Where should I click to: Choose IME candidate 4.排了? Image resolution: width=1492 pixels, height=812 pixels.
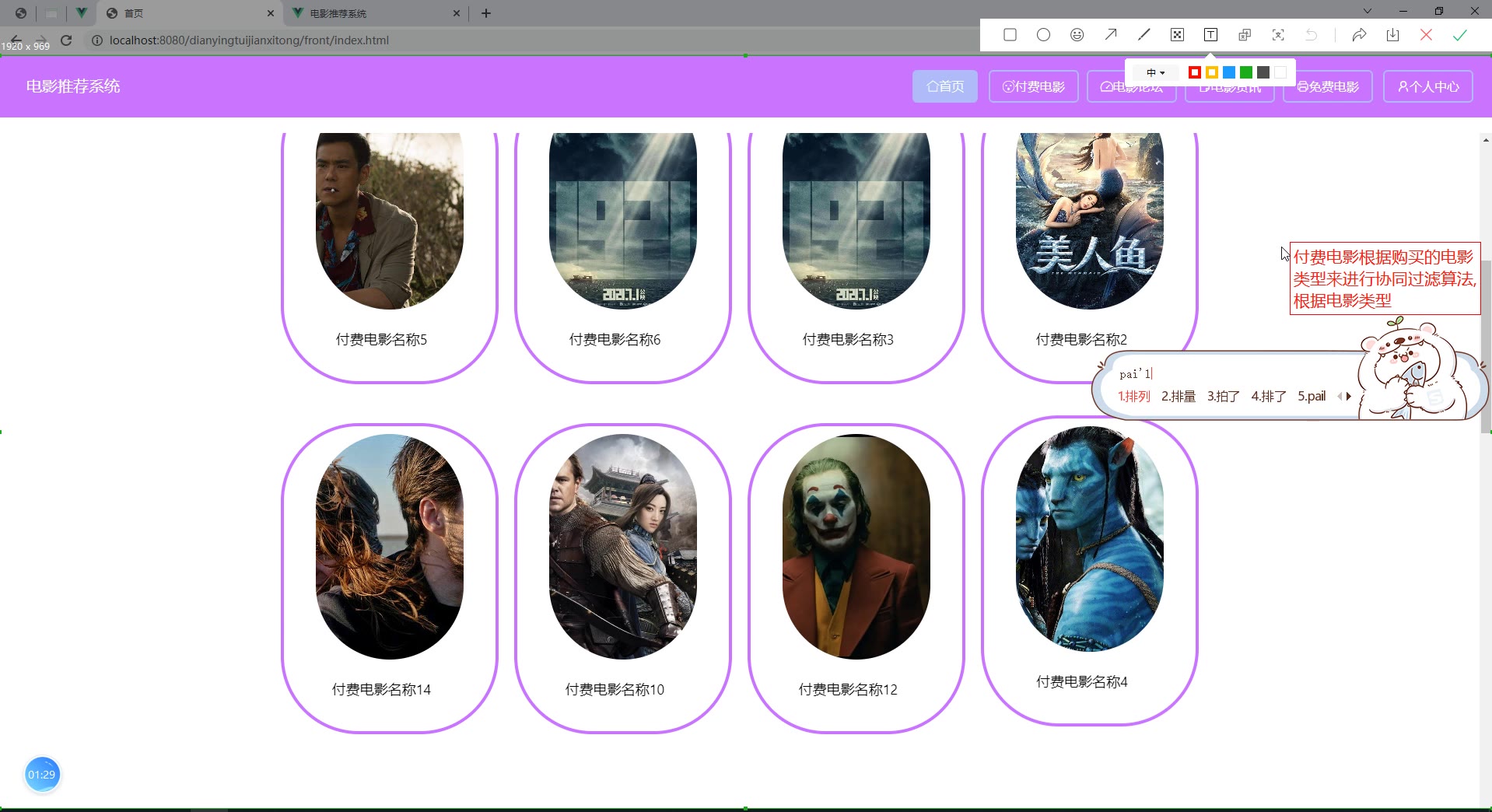pyautogui.click(x=1269, y=397)
